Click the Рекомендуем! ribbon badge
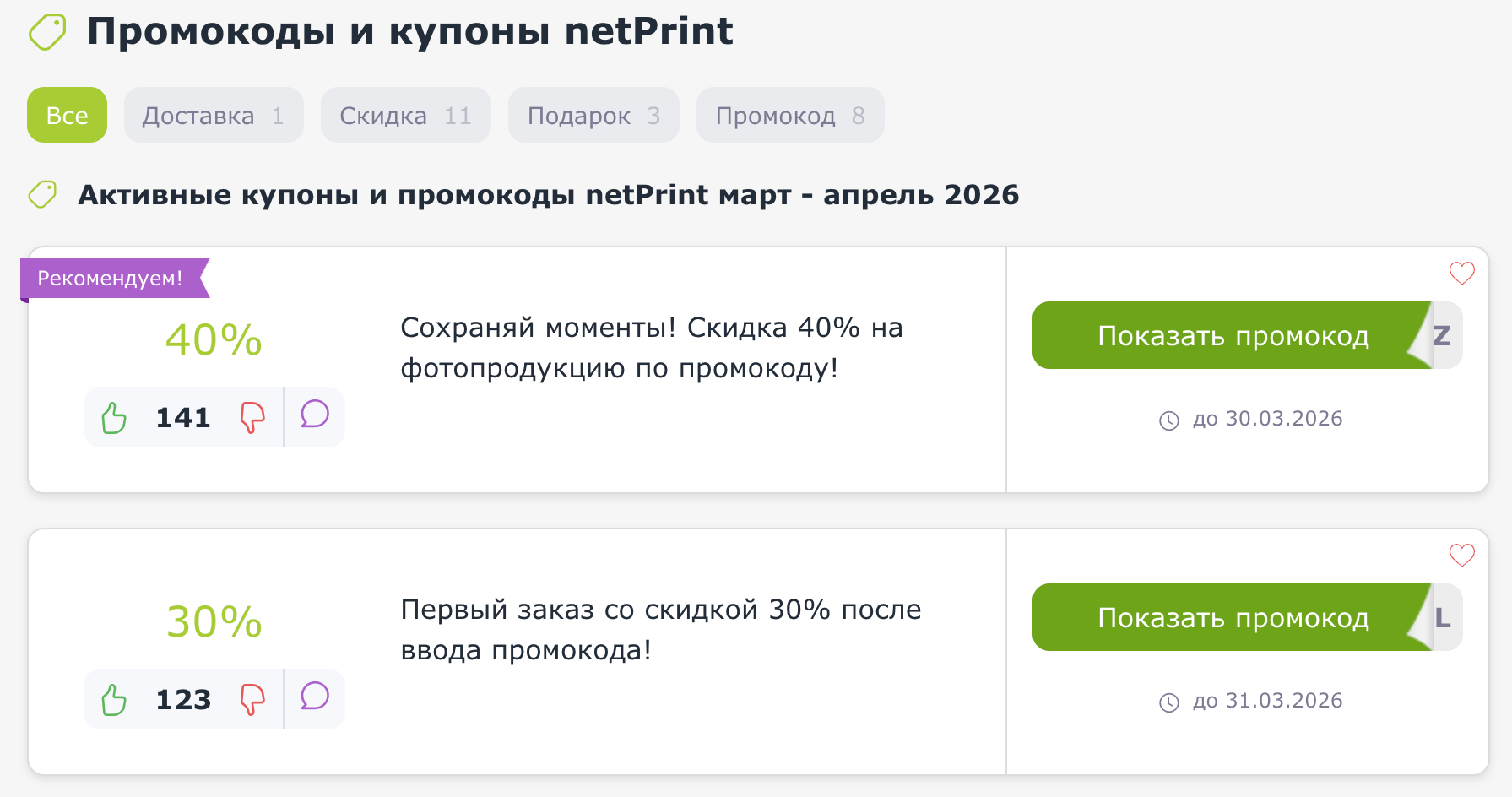The image size is (1512, 797). pos(110,278)
